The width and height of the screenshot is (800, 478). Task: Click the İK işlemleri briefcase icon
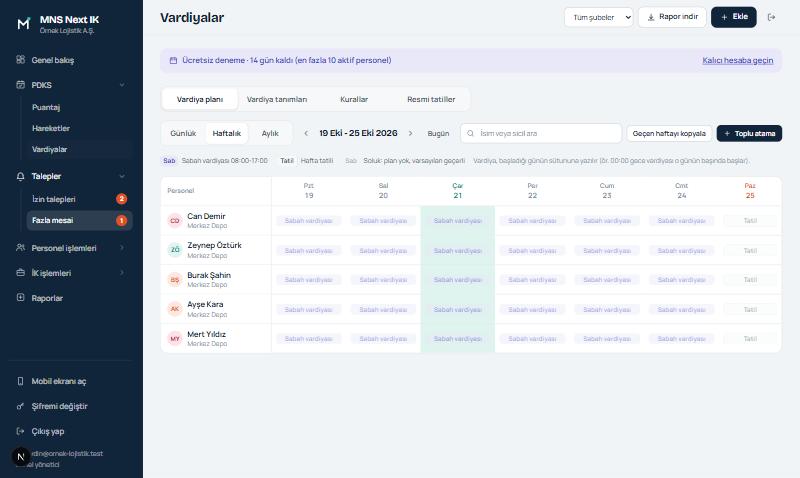coord(20,272)
